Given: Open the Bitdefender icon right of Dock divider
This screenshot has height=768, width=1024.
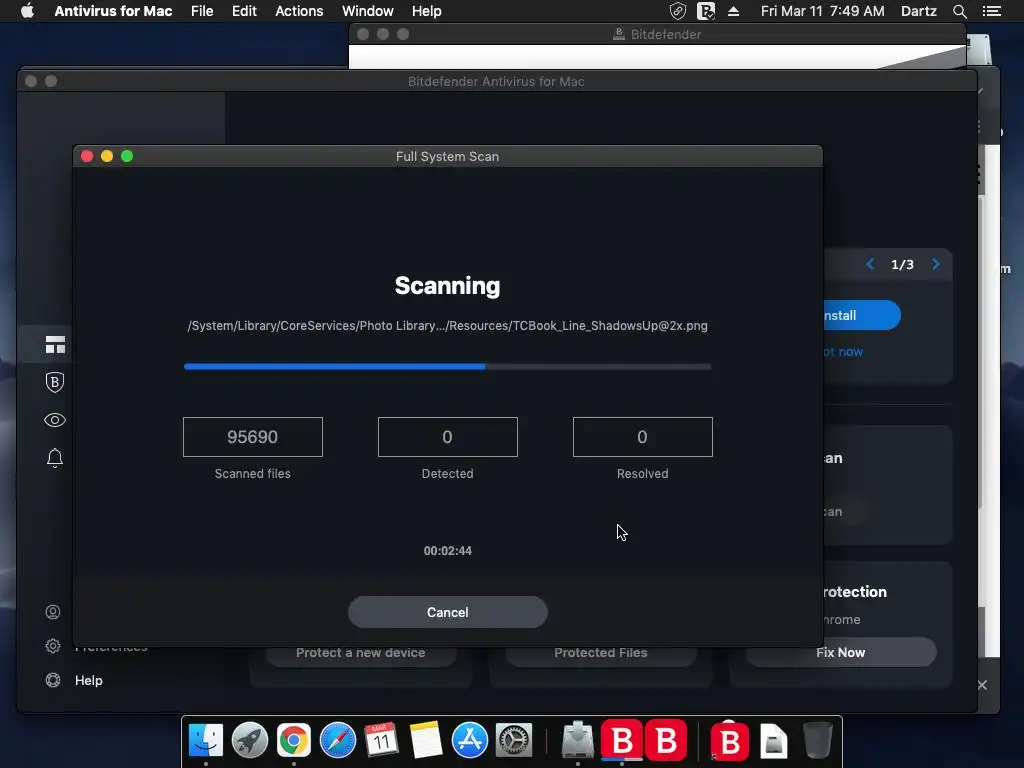Looking at the screenshot, I should pos(729,741).
